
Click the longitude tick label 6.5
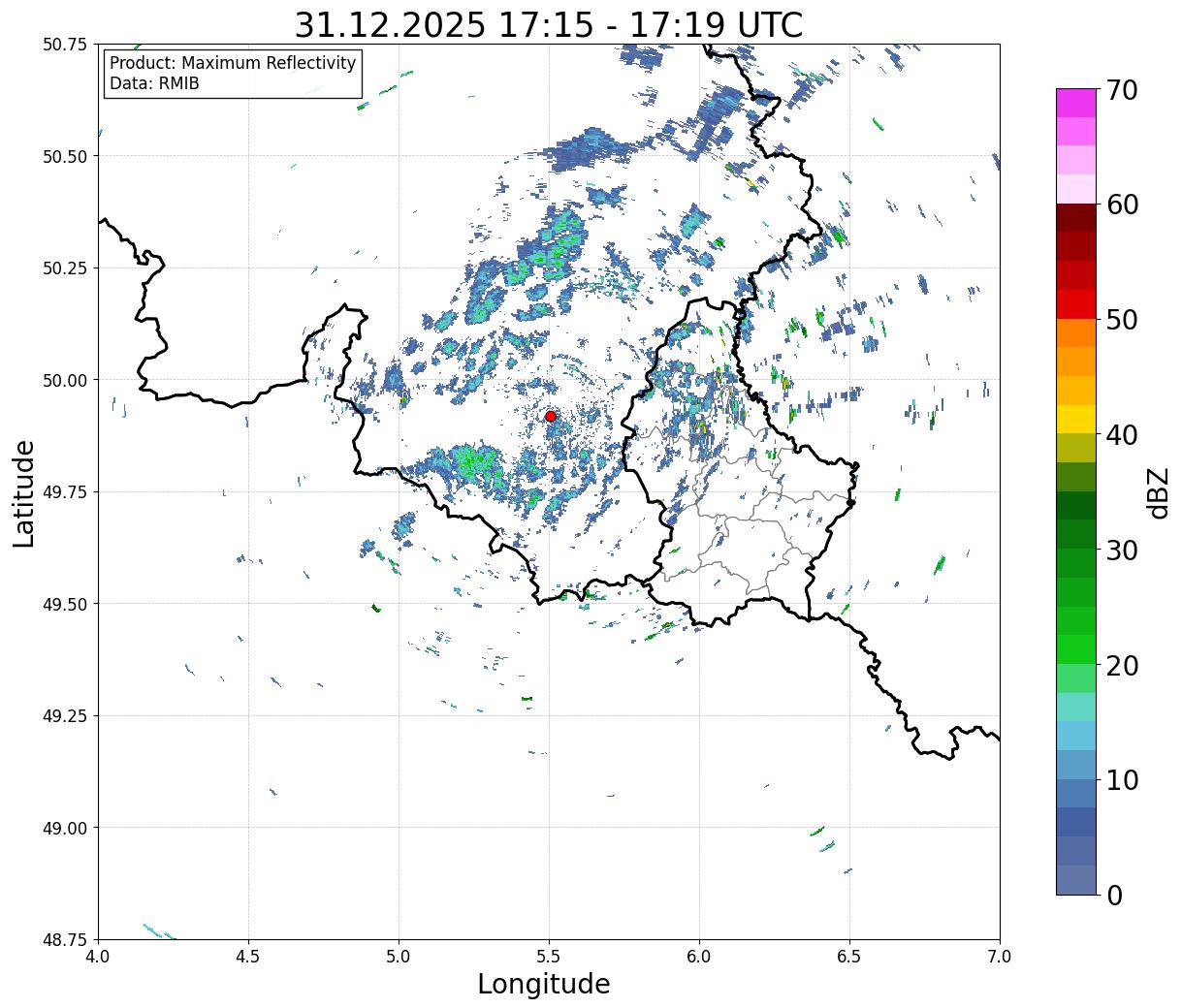[849, 957]
